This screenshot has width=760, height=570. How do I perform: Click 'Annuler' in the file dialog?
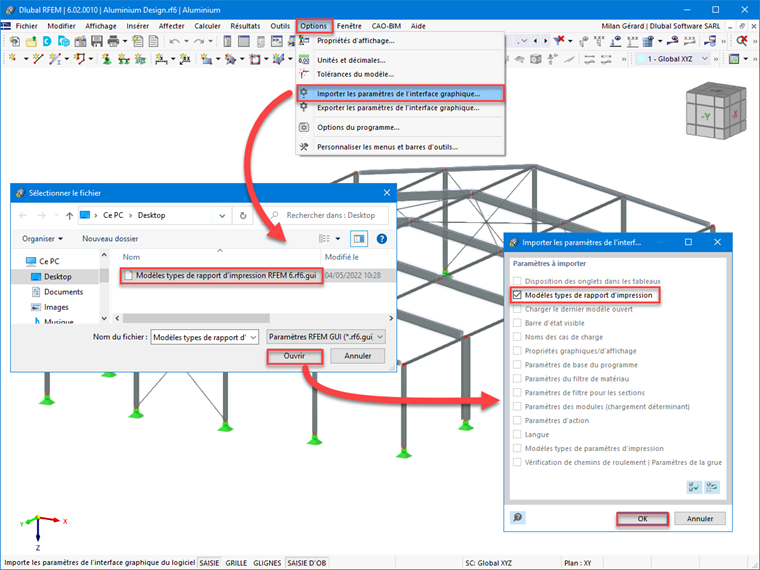pos(358,356)
